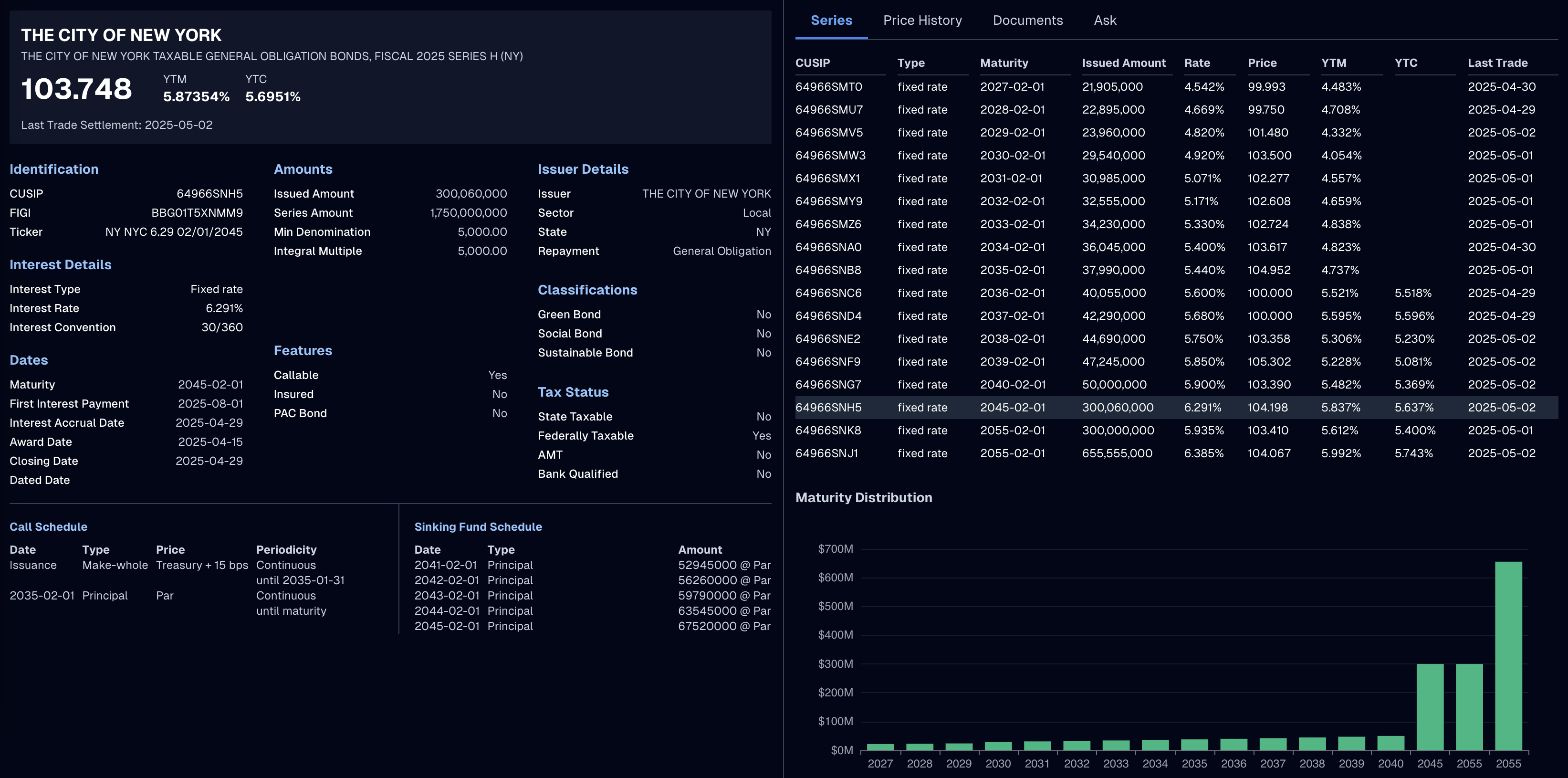Viewport: 1568px width, 778px height.
Task: Click Series Amount value 1,750,000,000
Action: pos(468,212)
